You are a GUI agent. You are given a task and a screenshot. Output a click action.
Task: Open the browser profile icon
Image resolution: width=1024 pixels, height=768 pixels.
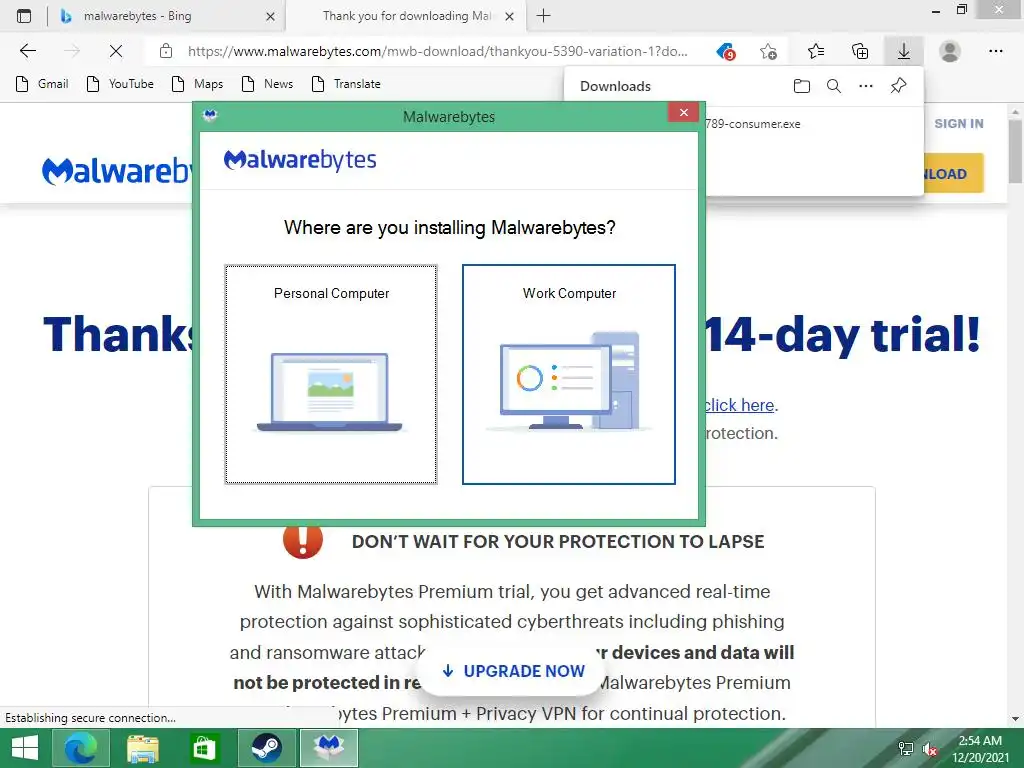pos(950,51)
